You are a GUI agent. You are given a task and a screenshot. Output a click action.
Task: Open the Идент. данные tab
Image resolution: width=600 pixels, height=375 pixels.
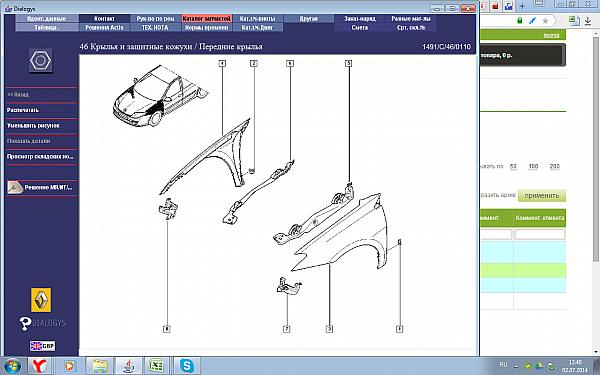coord(47,18)
